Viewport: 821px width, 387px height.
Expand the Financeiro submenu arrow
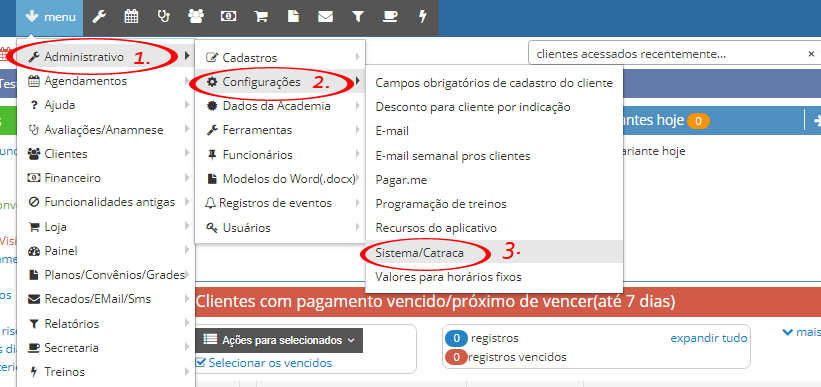click(187, 178)
